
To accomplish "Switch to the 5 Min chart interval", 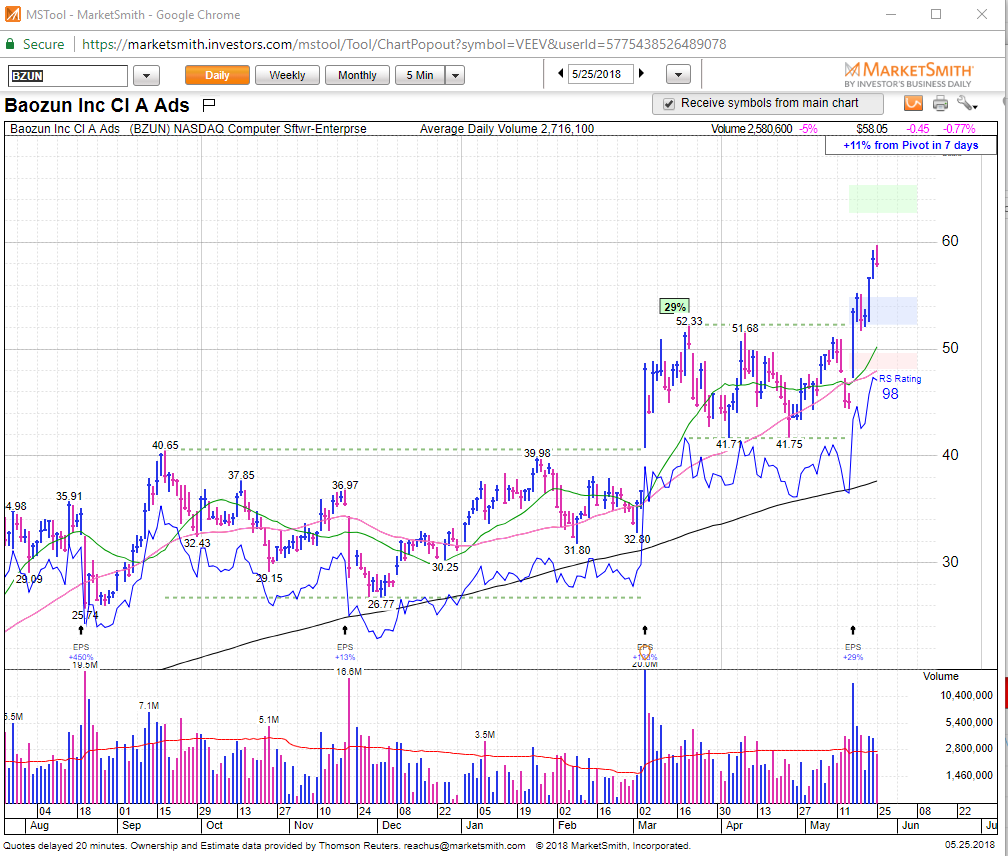I will coord(420,75).
